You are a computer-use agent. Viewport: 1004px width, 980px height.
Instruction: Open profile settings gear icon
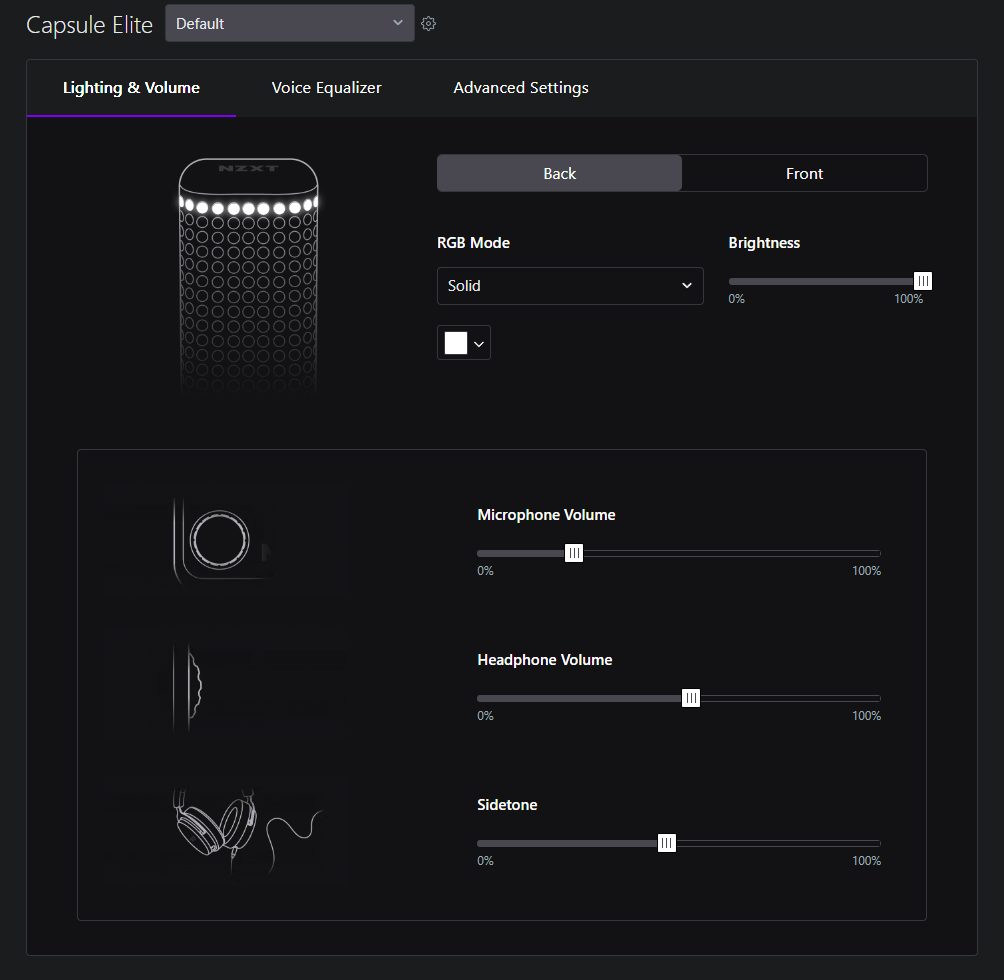pos(429,24)
